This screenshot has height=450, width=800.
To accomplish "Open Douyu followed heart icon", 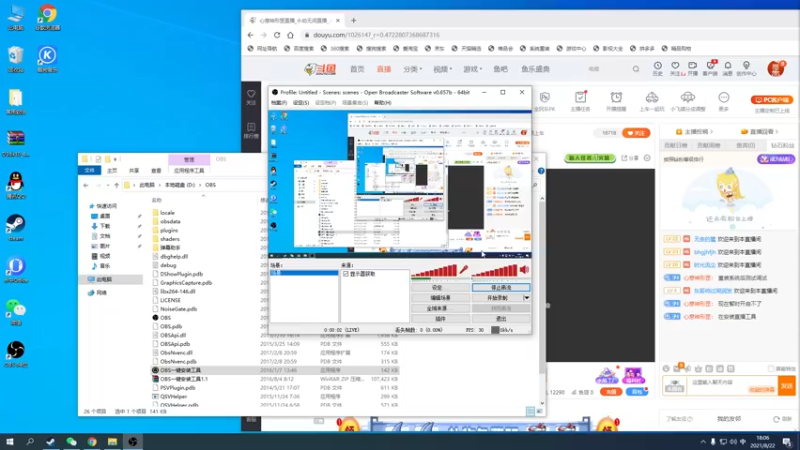I will 675,68.
